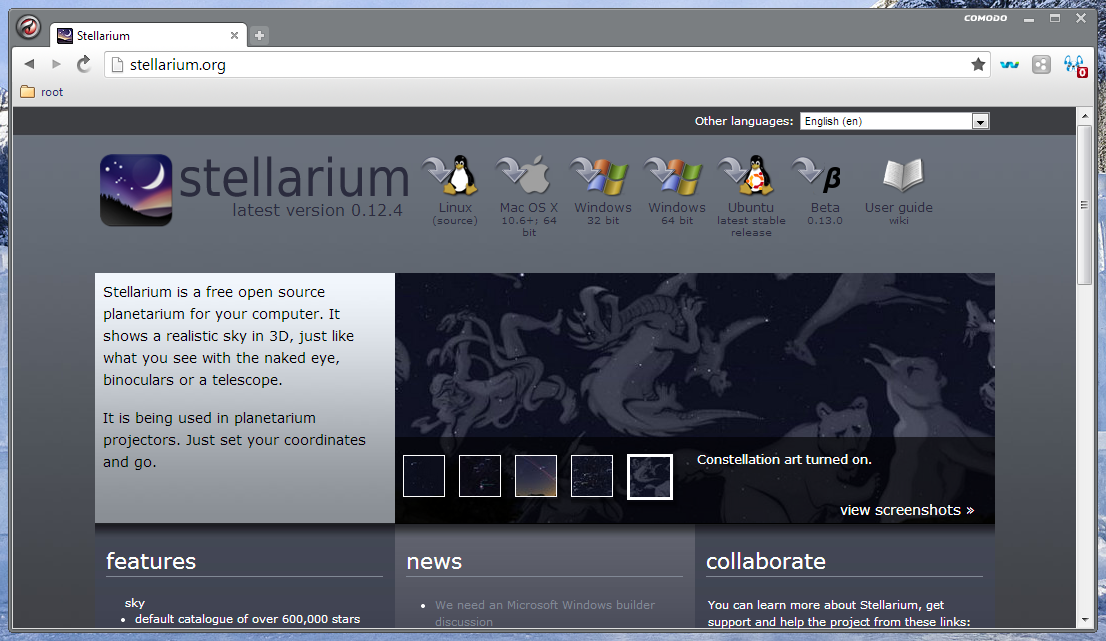Screen dimensions: 1106x641
Task: Open the root bookmarks folder
Action: pos(42,92)
